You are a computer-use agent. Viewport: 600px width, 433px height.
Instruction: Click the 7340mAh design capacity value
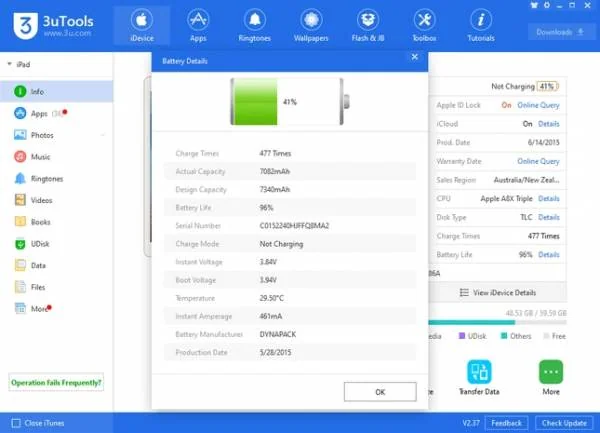tap(274, 189)
